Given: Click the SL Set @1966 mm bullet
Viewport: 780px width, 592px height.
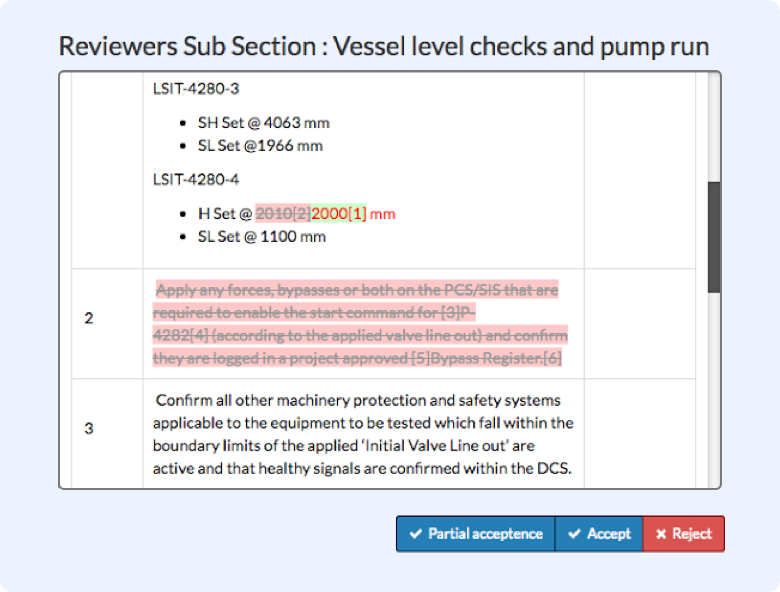Looking at the screenshot, I should [x=260, y=146].
